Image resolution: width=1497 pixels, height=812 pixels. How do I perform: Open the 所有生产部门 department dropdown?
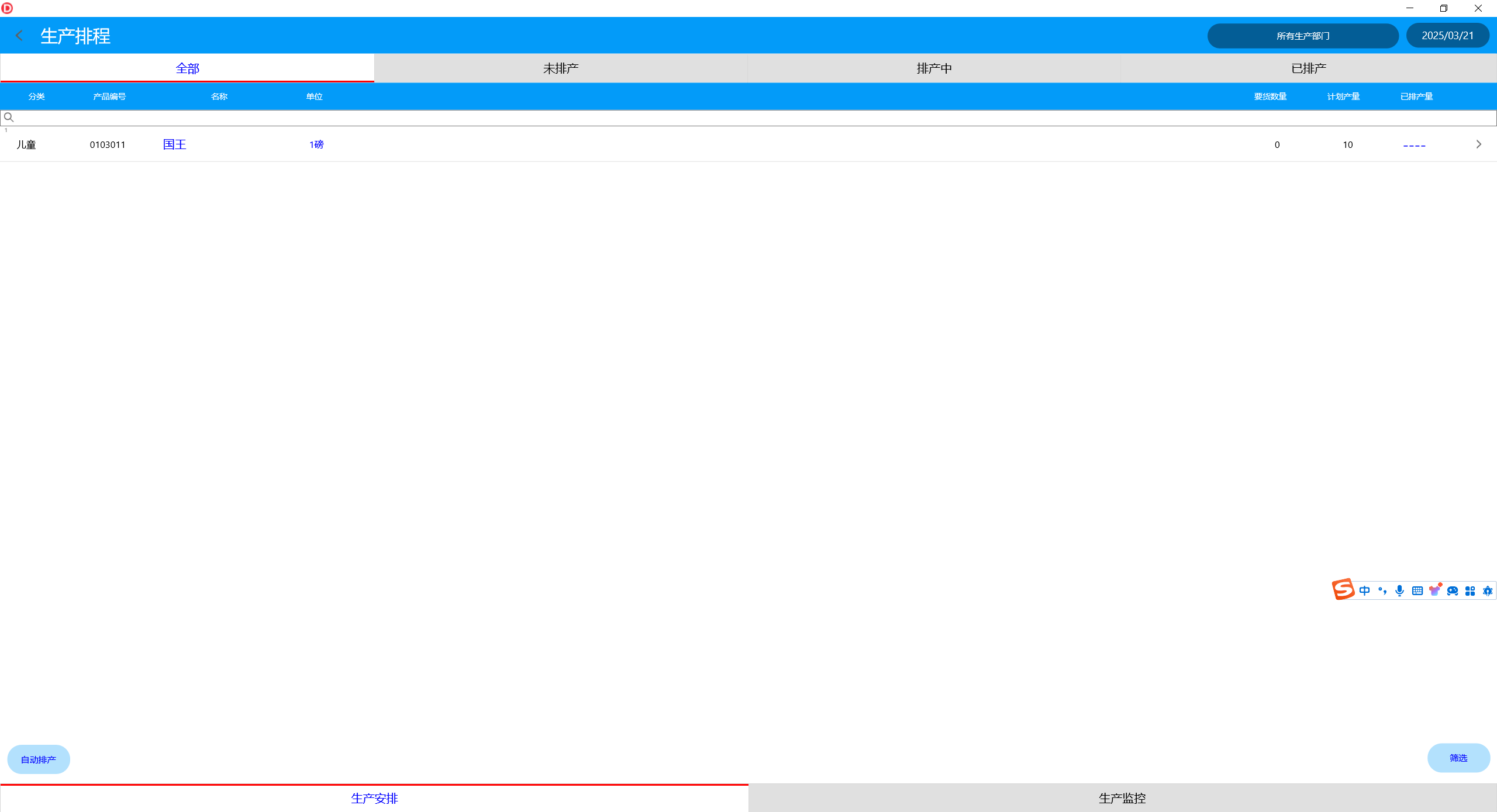[x=1302, y=36]
